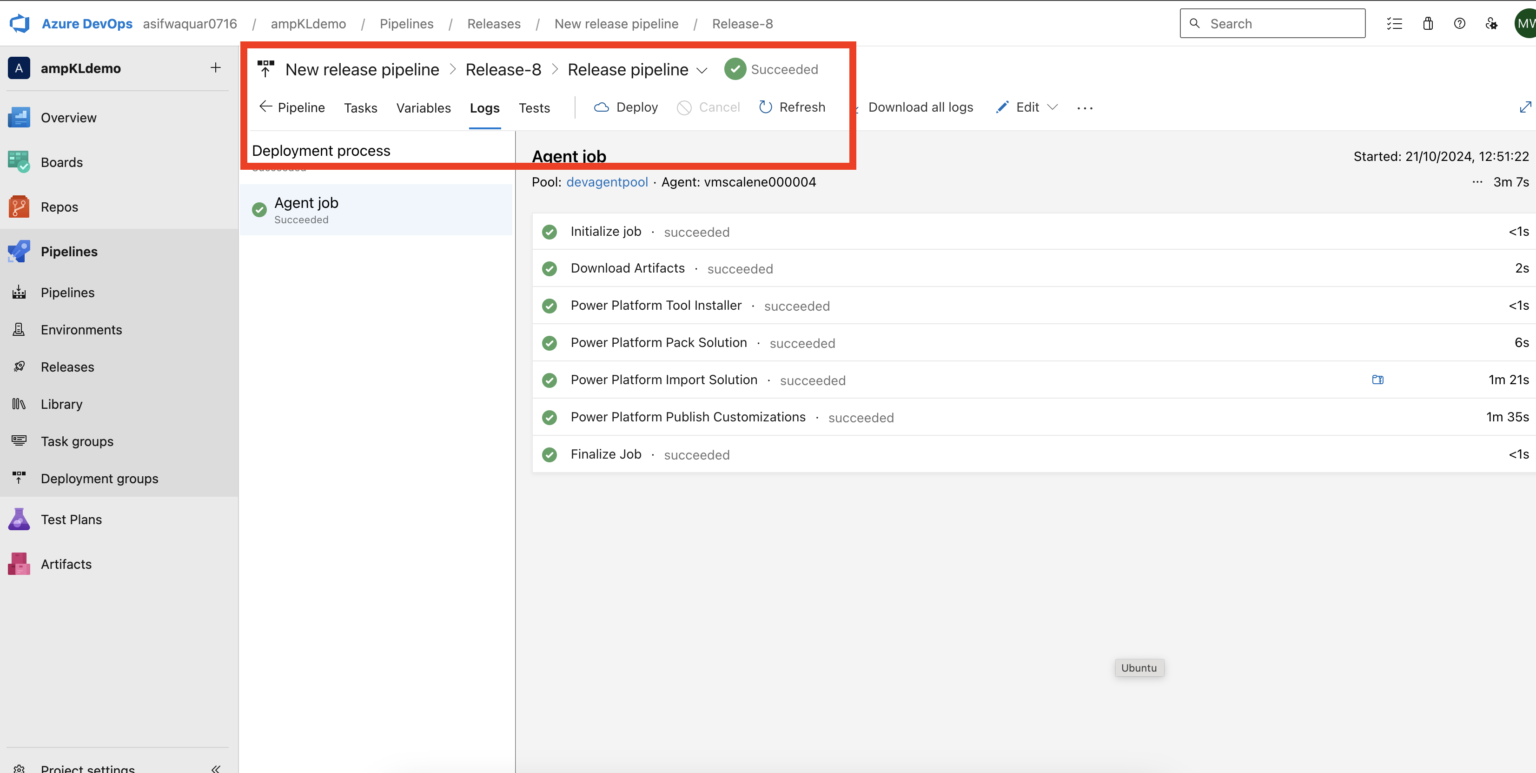Select the Logs tab

click(x=485, y=108)
